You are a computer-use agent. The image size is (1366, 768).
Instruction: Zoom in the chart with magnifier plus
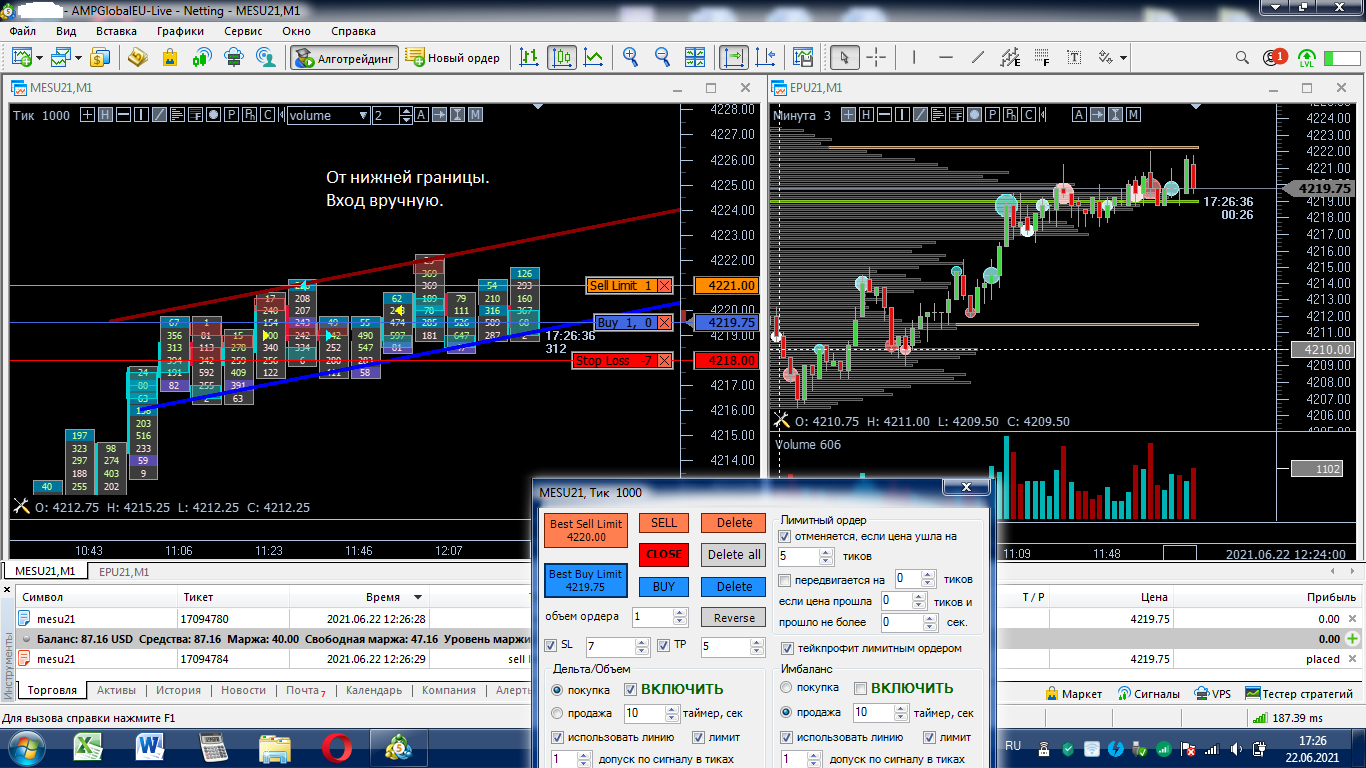(x=631, y=57)
